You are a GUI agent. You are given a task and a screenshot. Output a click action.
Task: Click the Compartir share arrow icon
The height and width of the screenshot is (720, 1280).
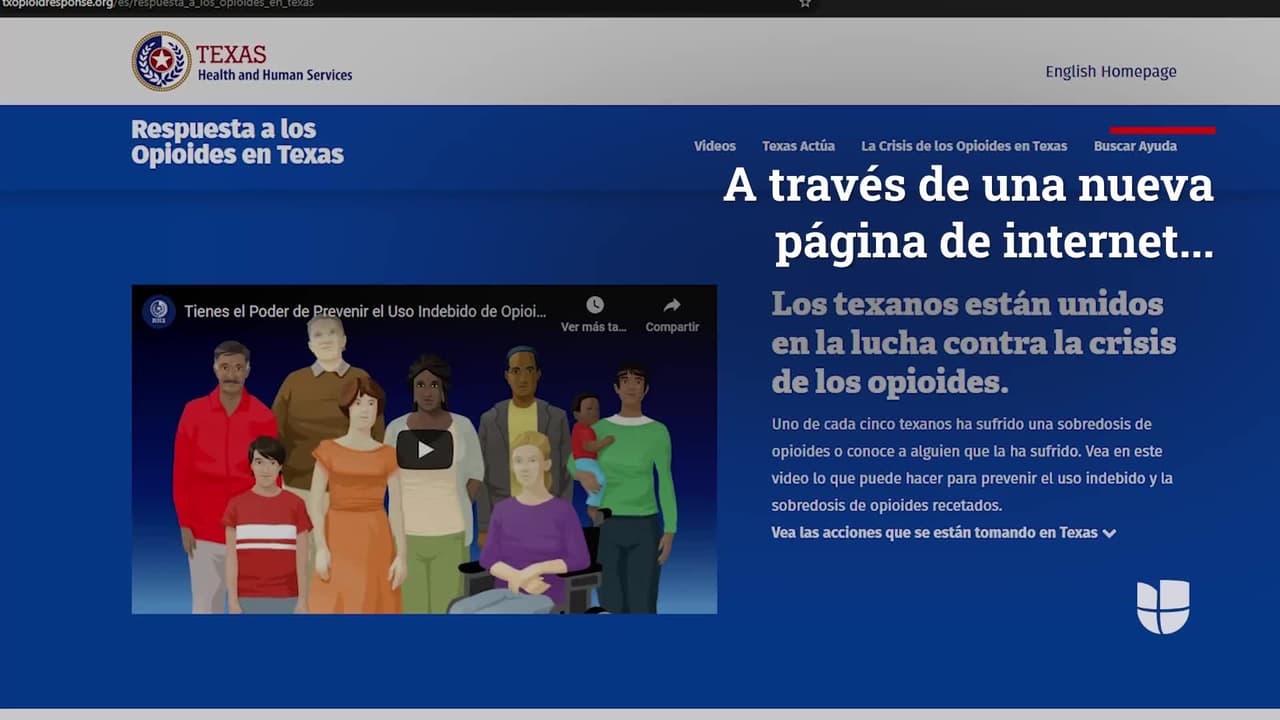[x=672, y=305]
